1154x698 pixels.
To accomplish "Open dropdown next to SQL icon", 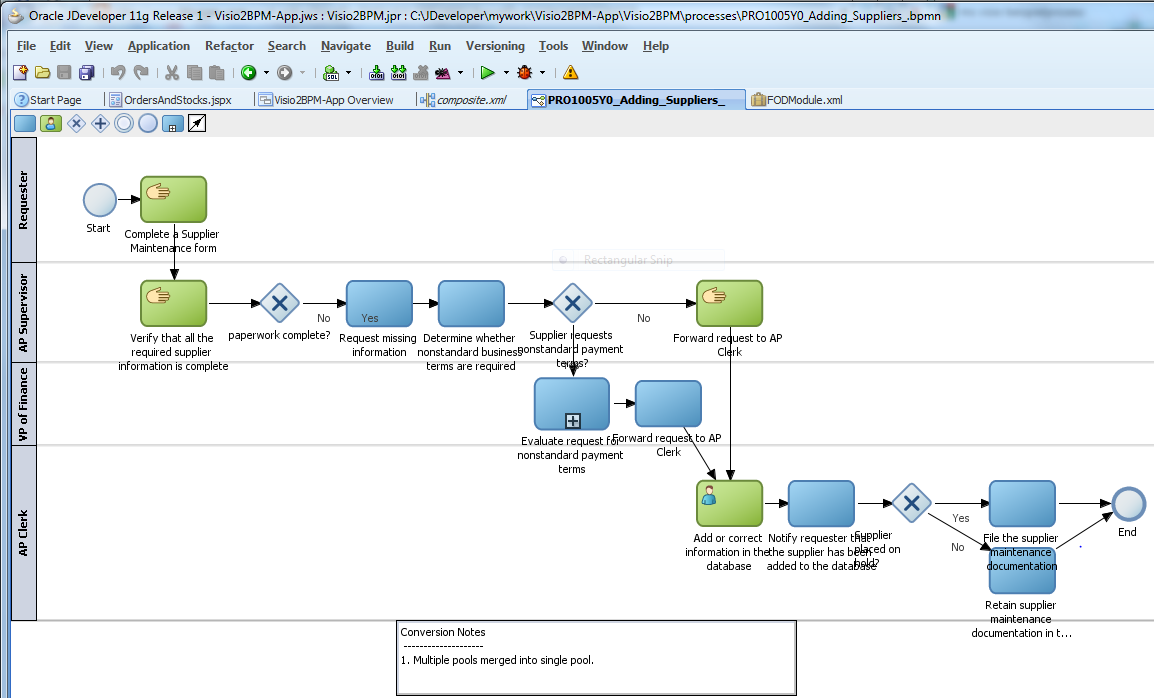I will coord(349,72).
